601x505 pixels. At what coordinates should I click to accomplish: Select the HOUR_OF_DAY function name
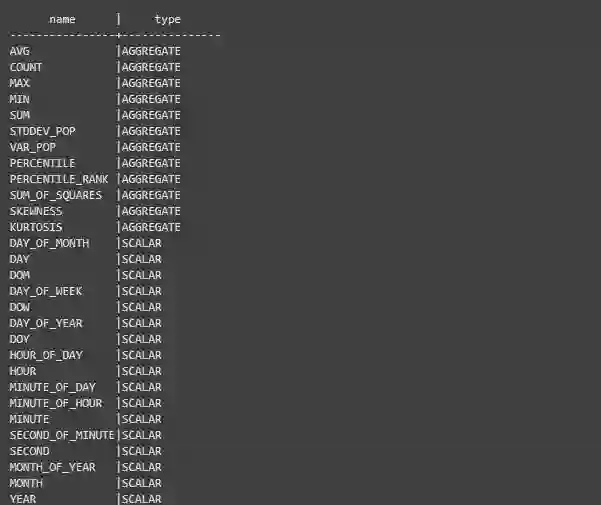(x=46, y=355)
